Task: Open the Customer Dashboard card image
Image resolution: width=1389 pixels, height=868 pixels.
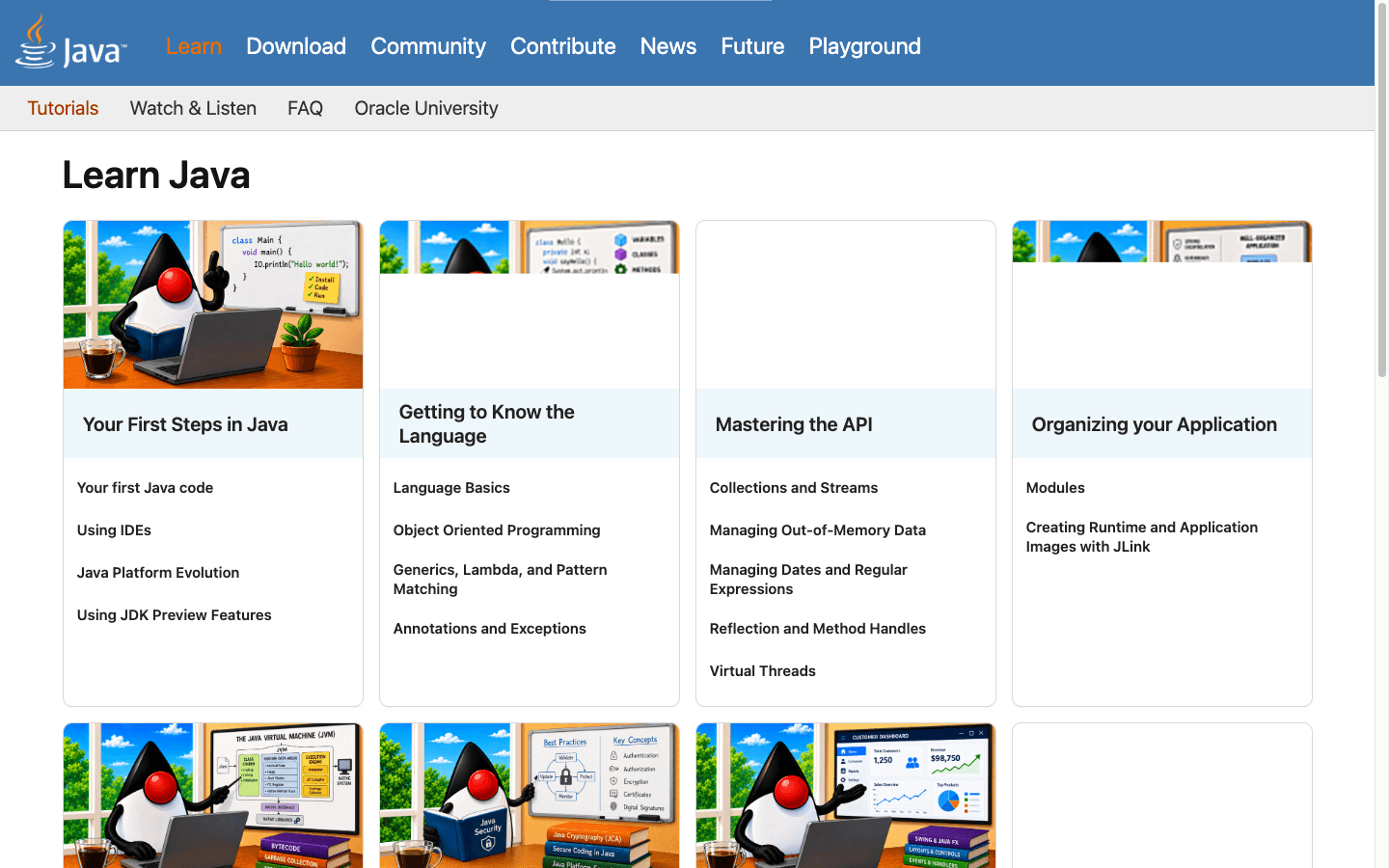Action: pyautogui.click(x=846, y=796)
